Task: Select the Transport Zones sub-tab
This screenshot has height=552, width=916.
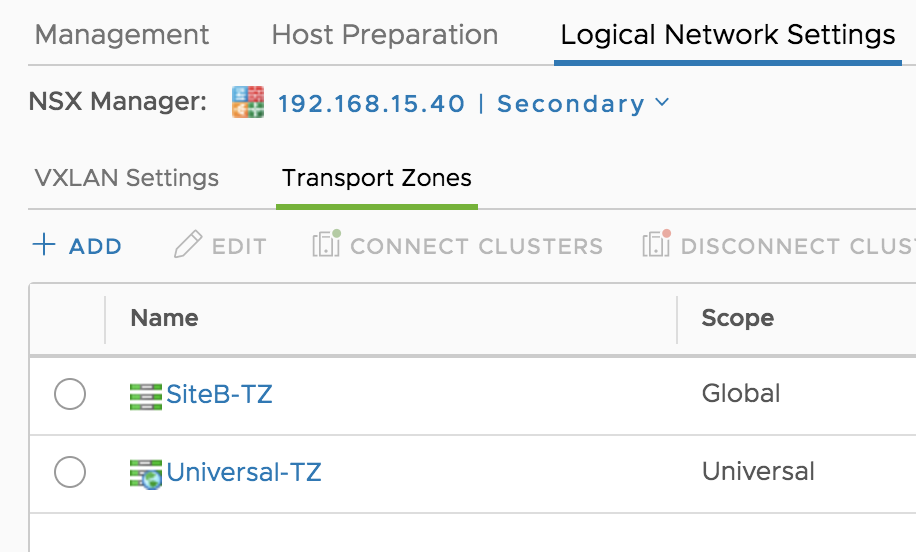Action: click(x=377, y=178)
